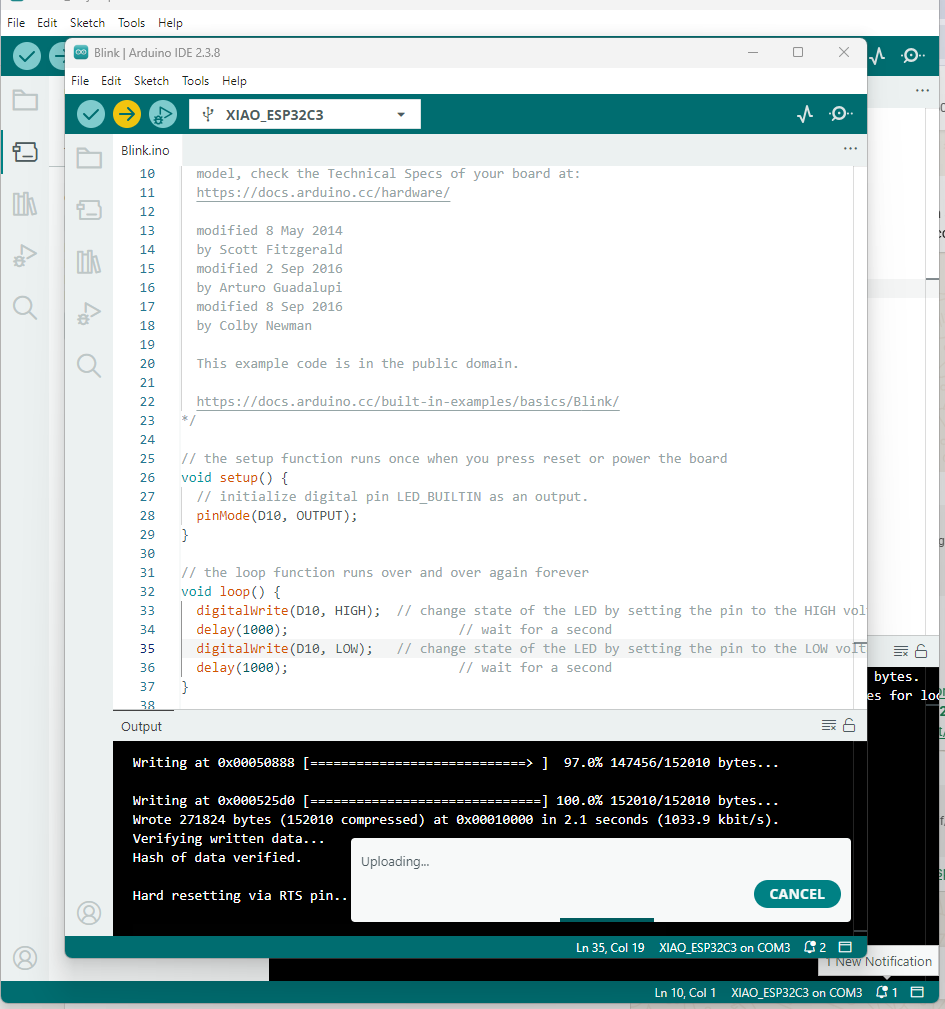Toggle bottom panel icon in background status bar
The height and width of the screenshot is (1009, 945).
917,992
